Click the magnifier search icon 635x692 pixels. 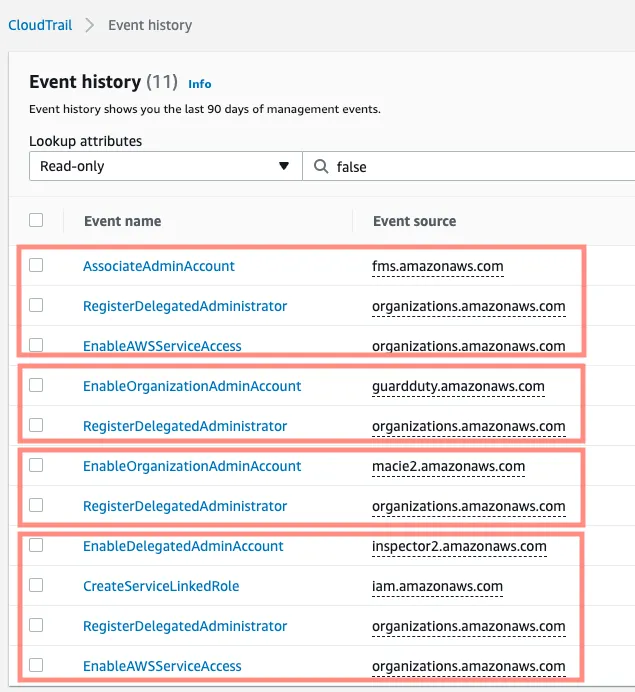(321, 166)
